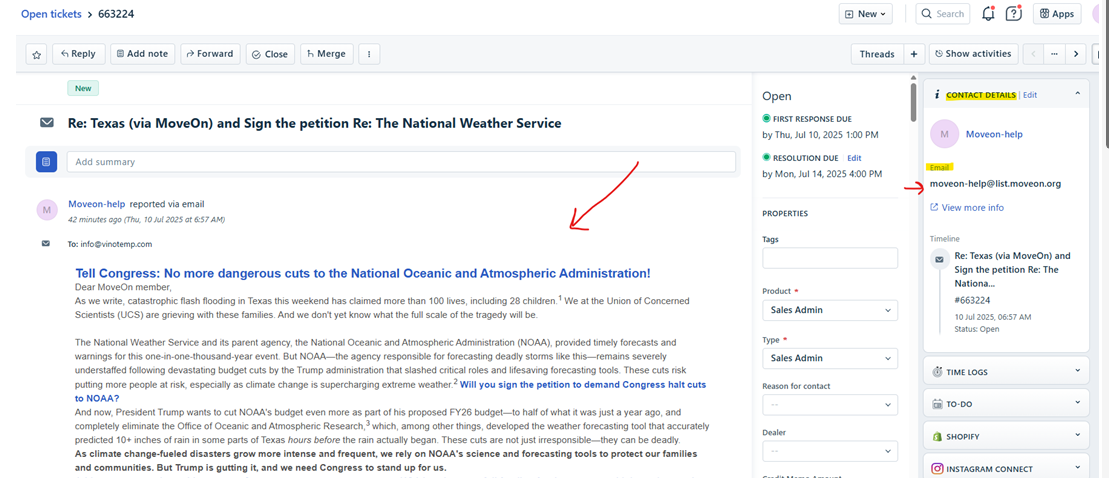The image size is (1109, 478).
Task: Open the Type dropdown
Action: [x=830, y=358]
